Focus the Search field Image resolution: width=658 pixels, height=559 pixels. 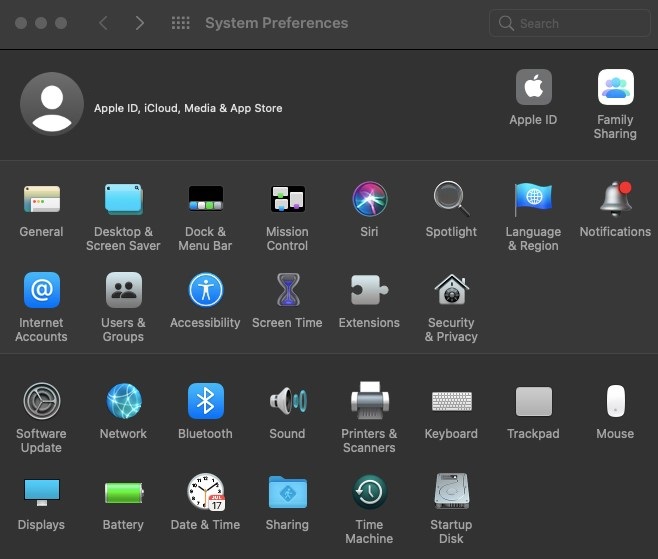569,23
